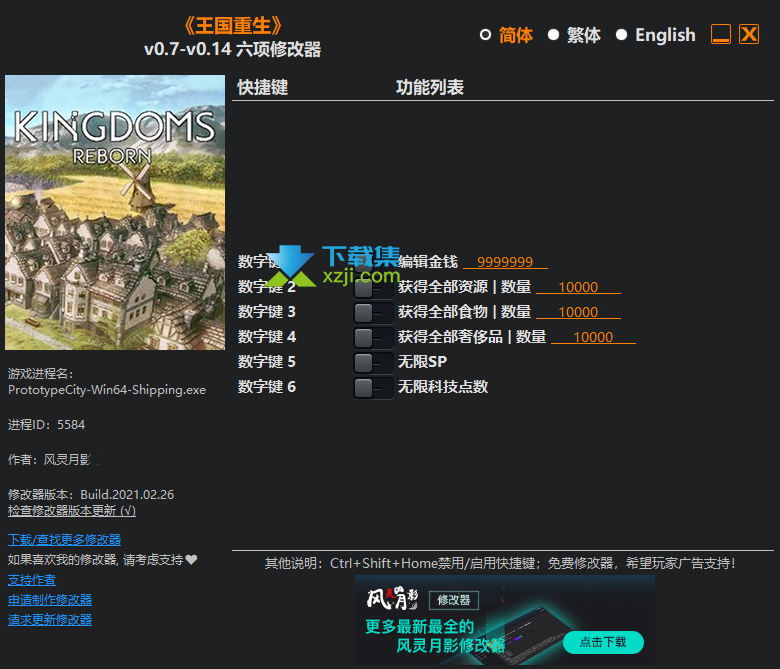This screenshot has width=780, height=669.
Task: Click the 数字键 5 hotkey label
Action: point(267,362)
